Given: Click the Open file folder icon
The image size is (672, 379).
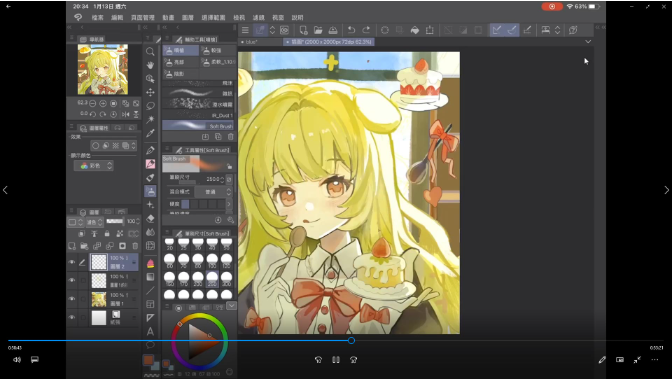Looking at the screenshot, I should [318, 30].
